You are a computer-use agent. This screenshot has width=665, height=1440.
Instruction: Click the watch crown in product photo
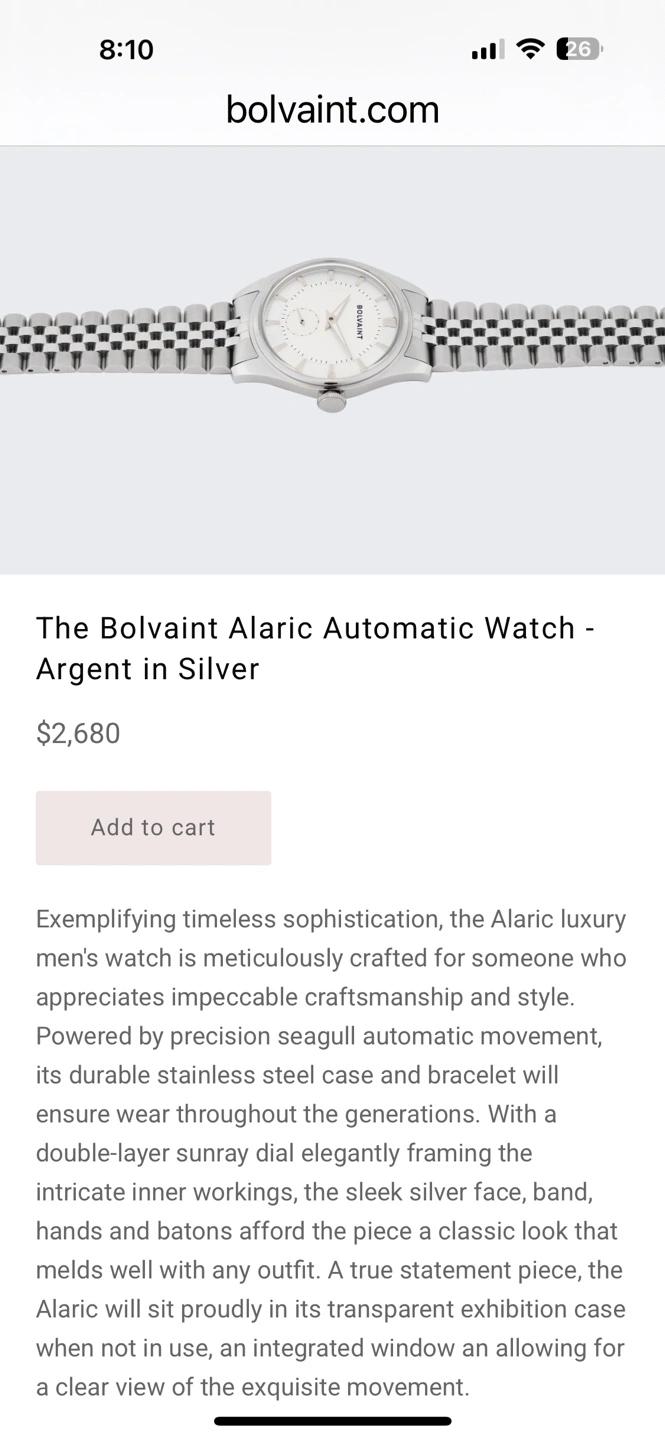point(331,402)
